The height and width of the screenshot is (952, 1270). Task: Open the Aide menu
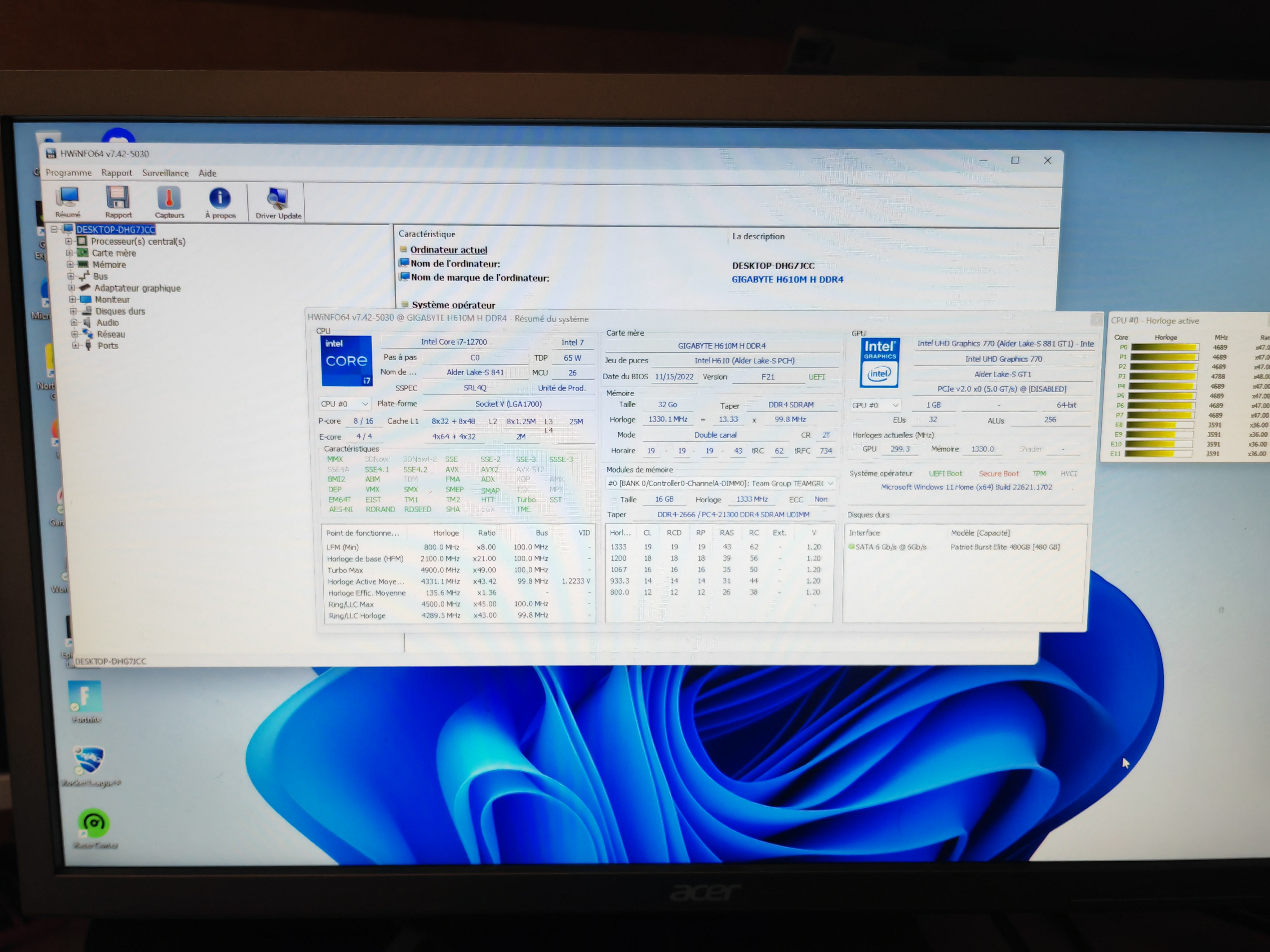207,173
